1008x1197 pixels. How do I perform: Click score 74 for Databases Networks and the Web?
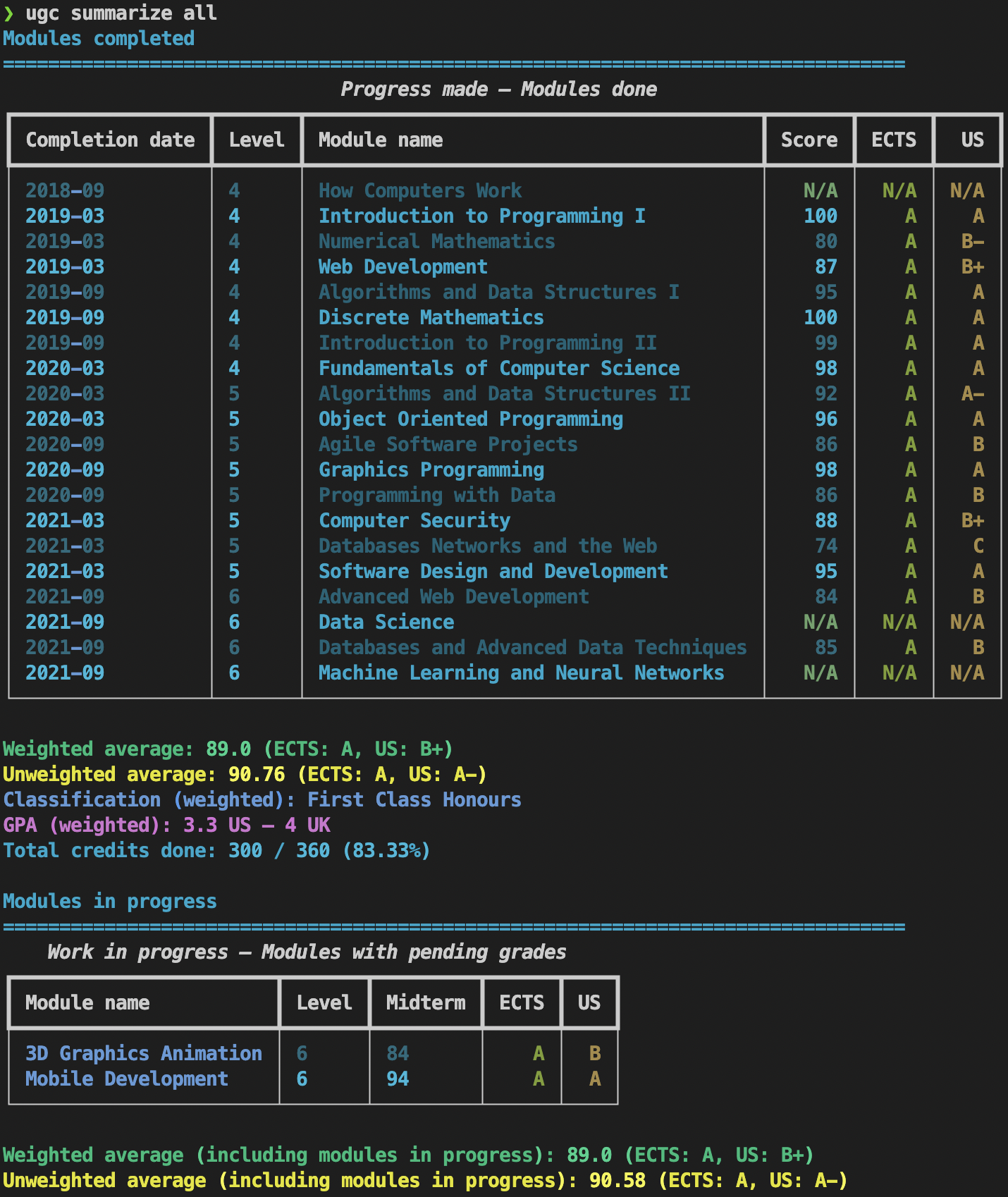825,546
